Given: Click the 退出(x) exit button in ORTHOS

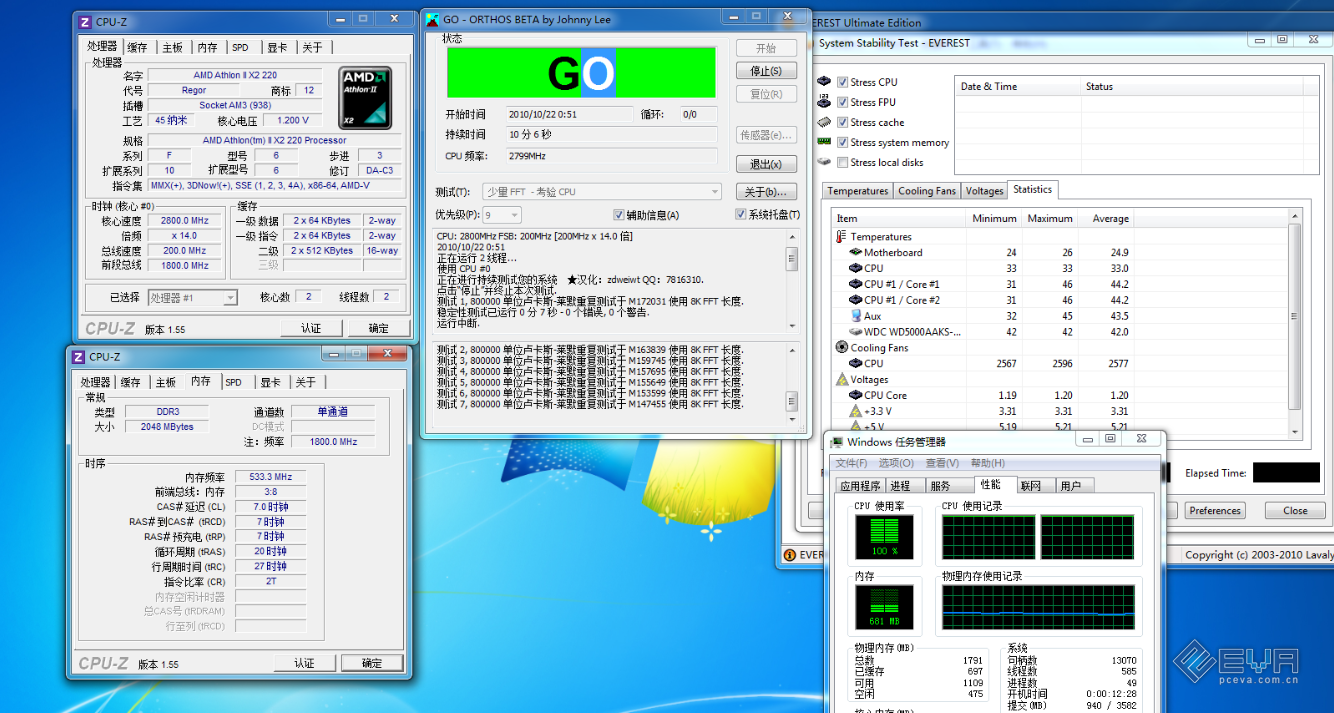Looking at the screenshot, I should pos(767,164).
